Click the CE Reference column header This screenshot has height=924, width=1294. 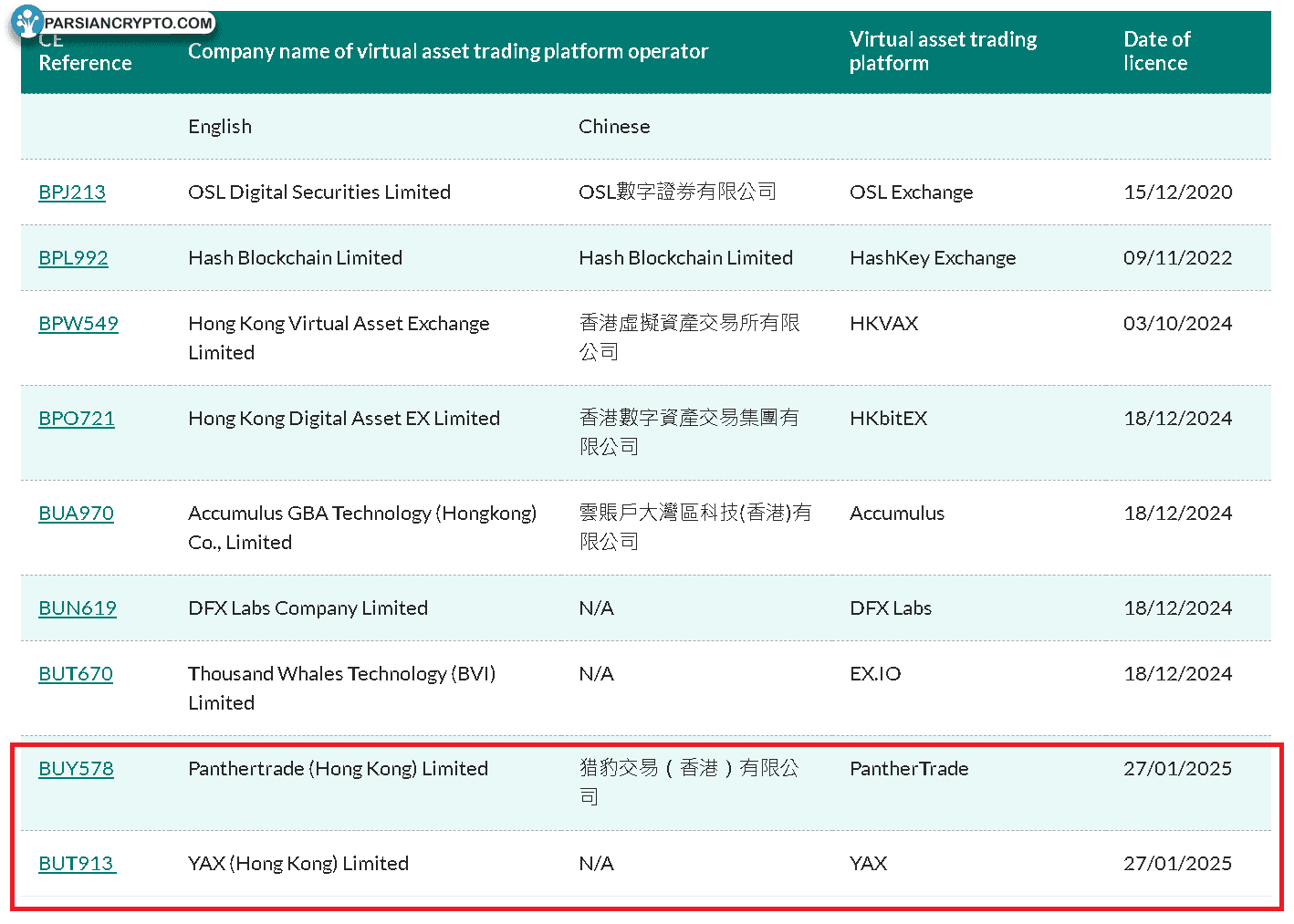[85, 52]
